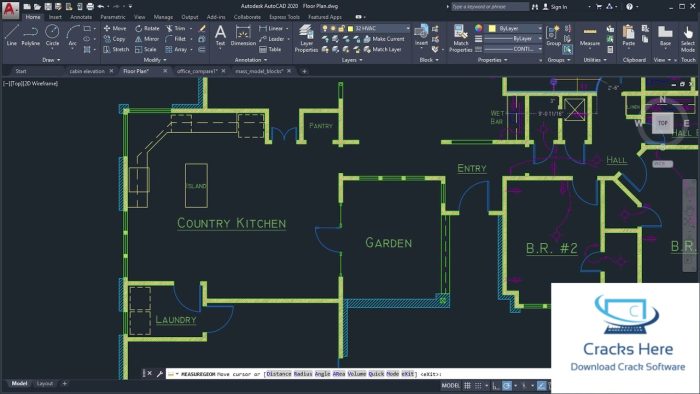The image size is (700, 394).
Task: Click the Move command
Action: [115, 28]
